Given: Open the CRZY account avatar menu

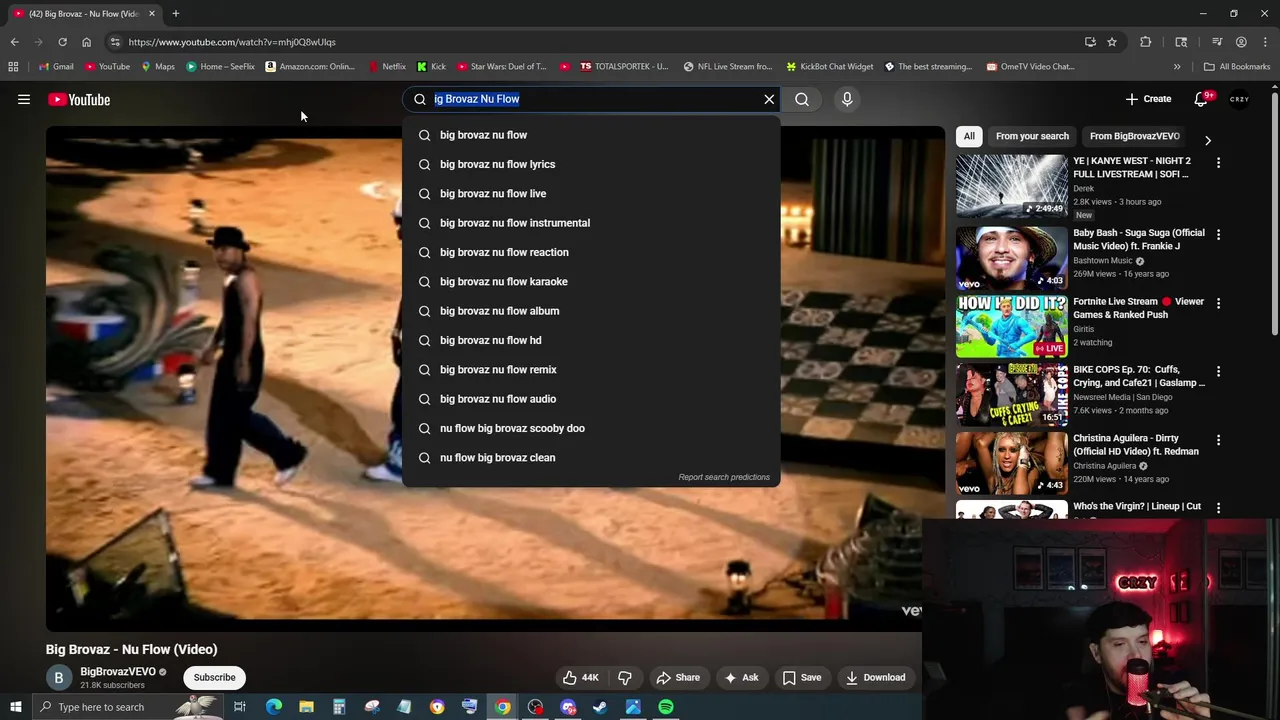Looking at the screenshot, I should 1239,99.
